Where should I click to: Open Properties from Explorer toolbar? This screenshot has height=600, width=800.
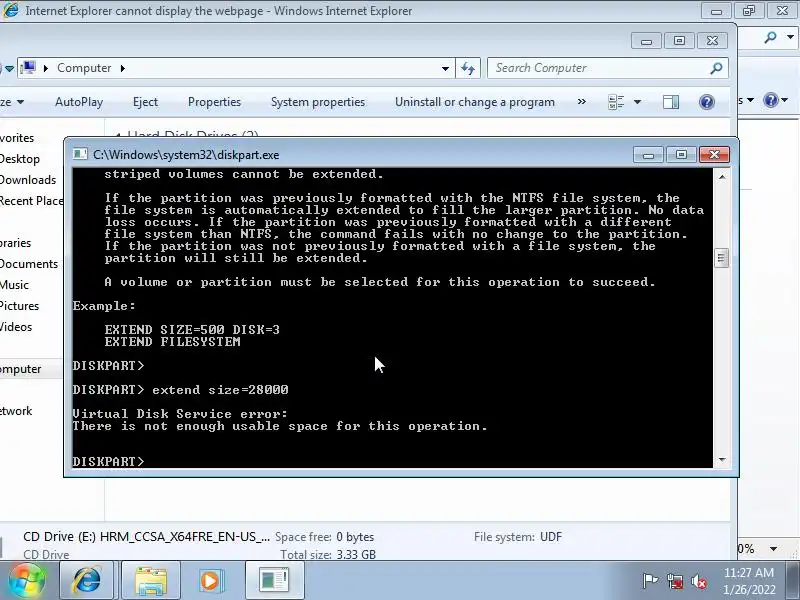click(214, 102)
